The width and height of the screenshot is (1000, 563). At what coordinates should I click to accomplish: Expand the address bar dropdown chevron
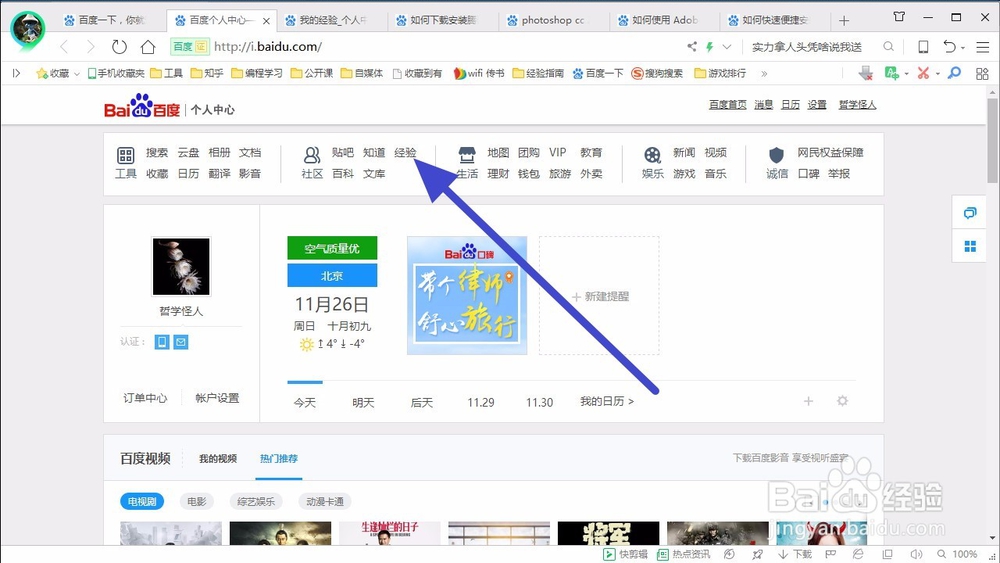727,47
